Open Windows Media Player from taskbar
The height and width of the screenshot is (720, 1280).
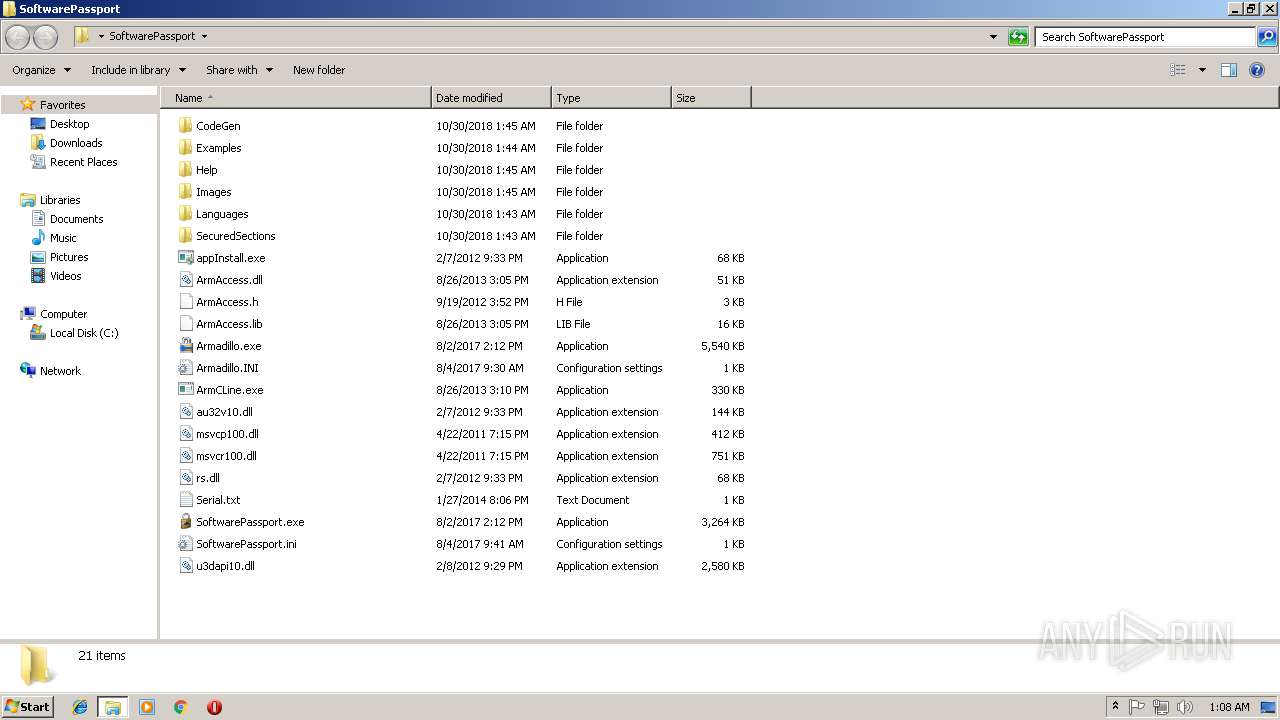pos(147,707)
